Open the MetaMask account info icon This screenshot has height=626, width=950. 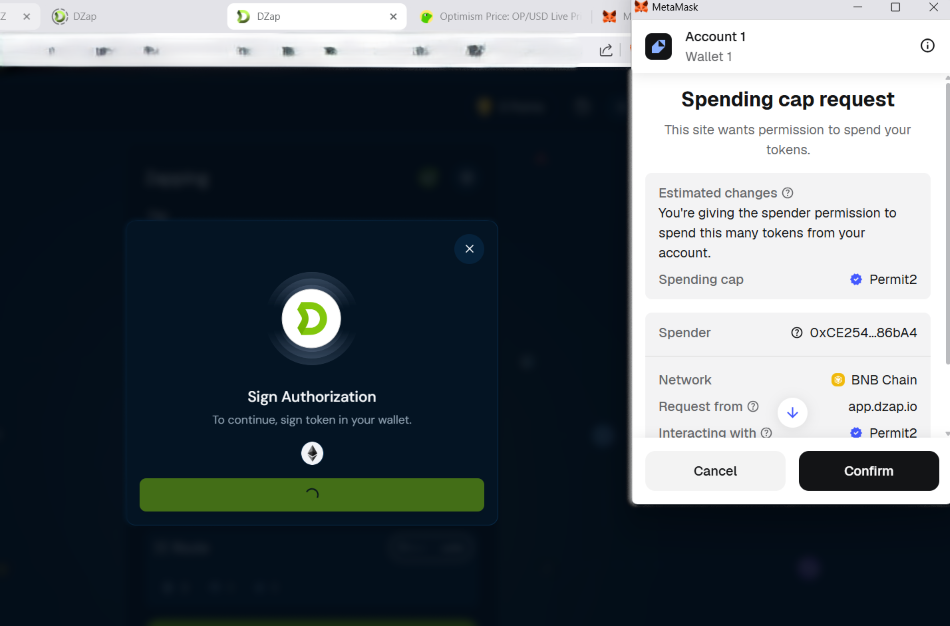[x=927, y=45]
